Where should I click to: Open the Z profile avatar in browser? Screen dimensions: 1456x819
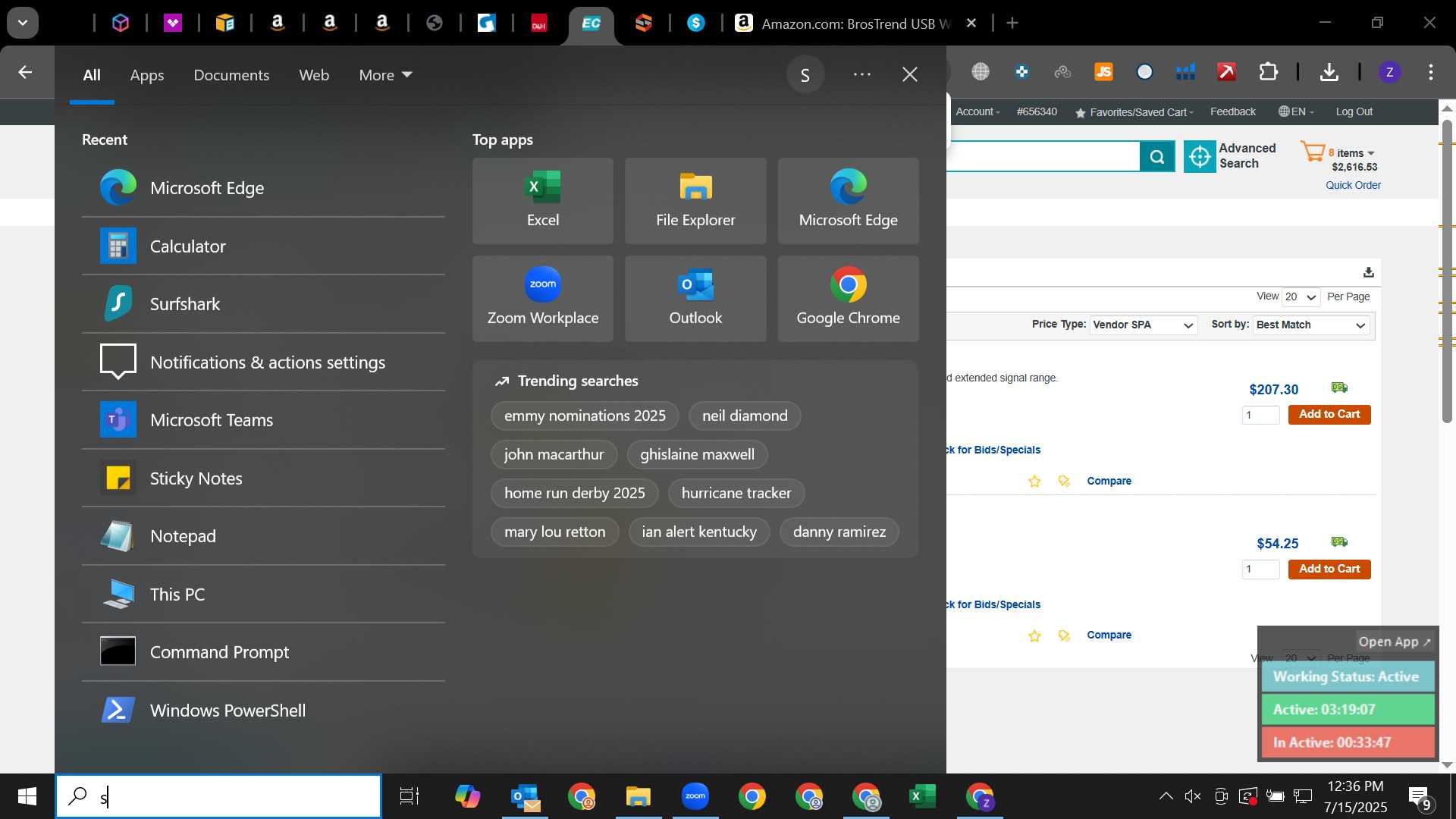[1389, 72]
